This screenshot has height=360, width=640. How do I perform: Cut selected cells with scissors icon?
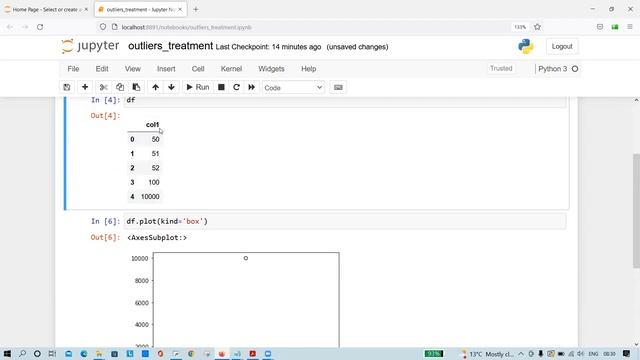coord(104,87)
